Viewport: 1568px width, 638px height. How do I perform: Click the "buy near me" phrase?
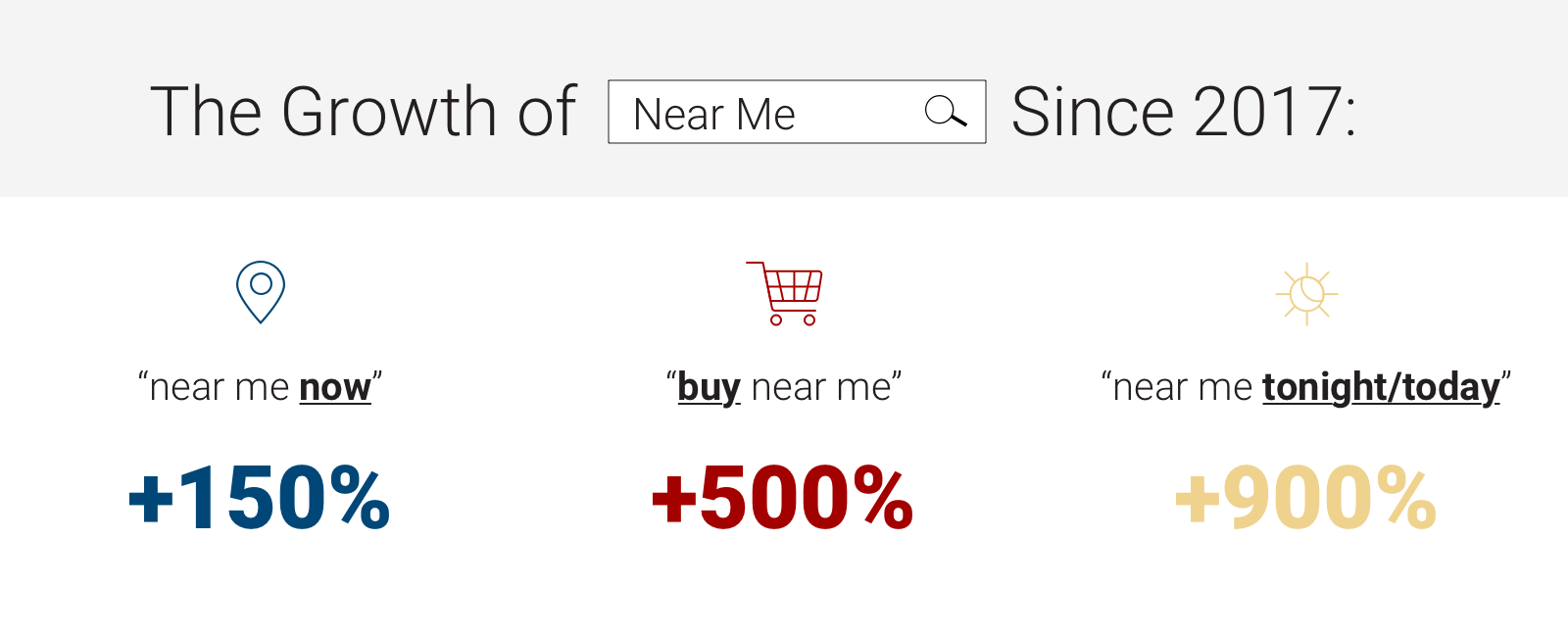[x=784, y=388]
